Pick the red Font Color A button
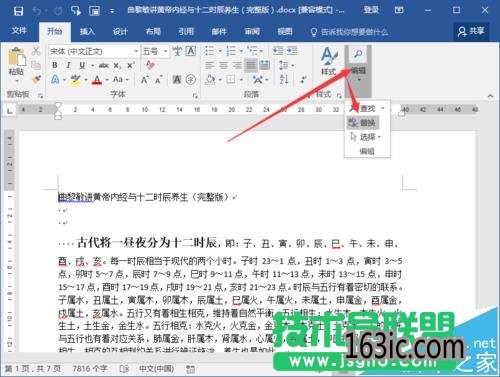 pyautogui.click(x=97, y=80)
